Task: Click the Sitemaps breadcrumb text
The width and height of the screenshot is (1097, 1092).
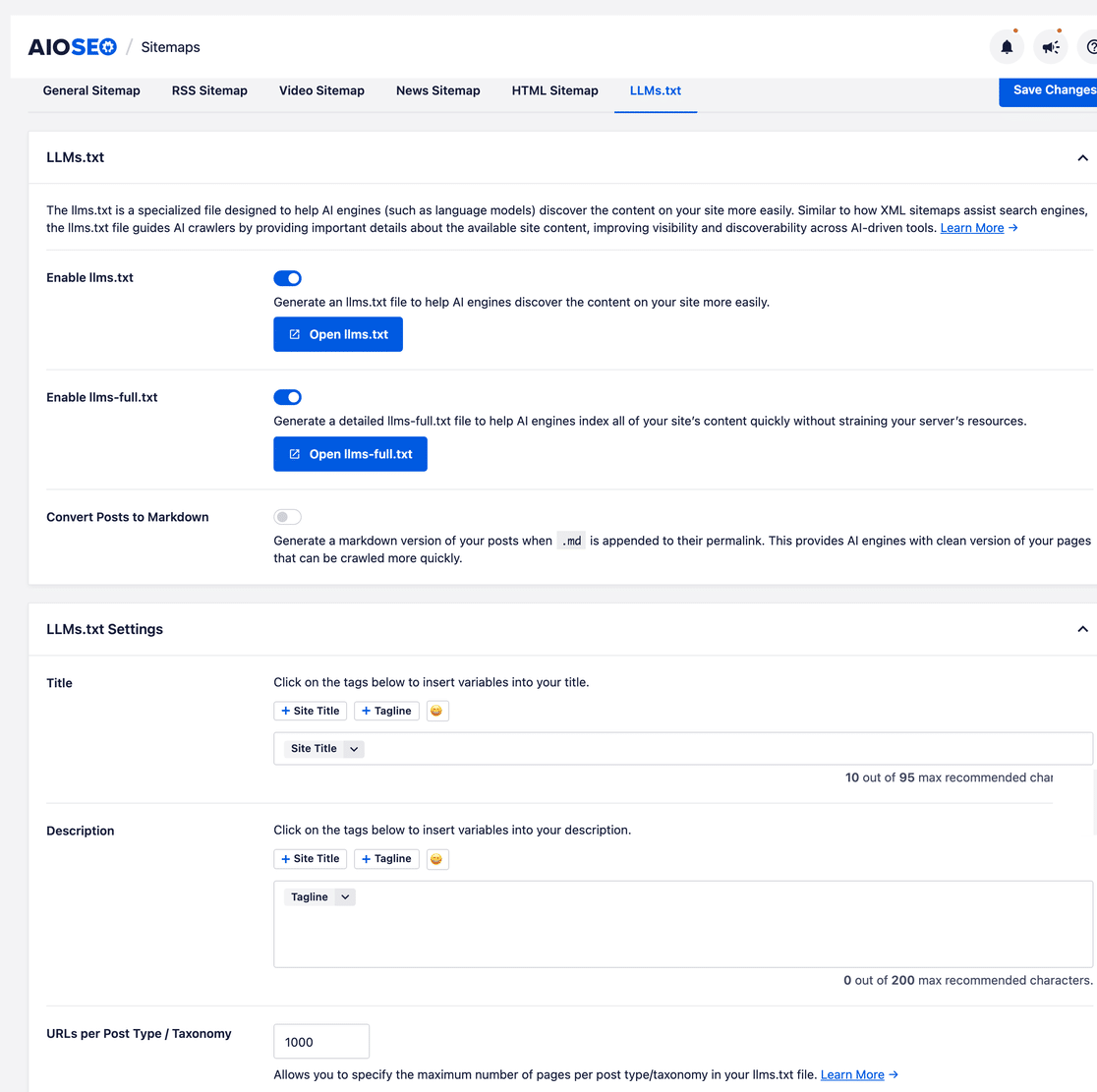Action: [171, 47]
